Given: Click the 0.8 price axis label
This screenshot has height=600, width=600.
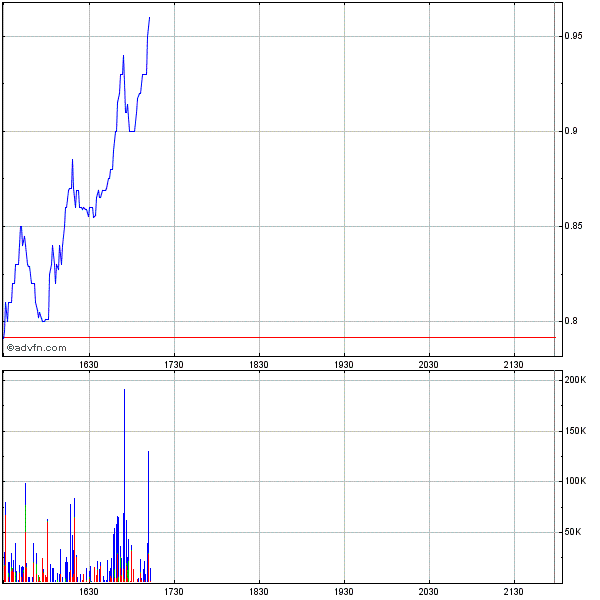Looking at the screenshot, I should click(571, 321).
